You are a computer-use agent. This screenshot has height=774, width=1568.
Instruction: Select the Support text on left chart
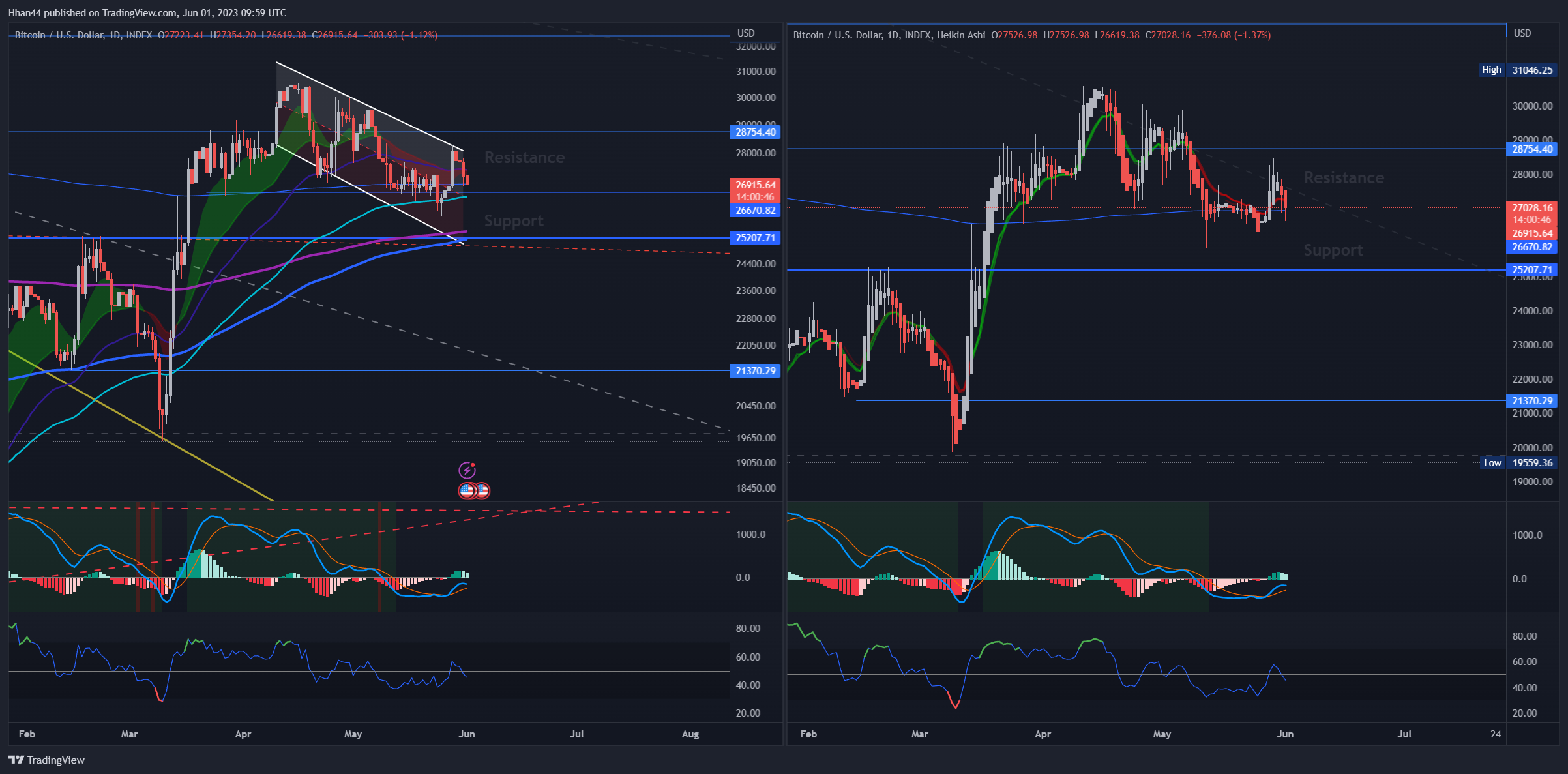tap(514, 221)
